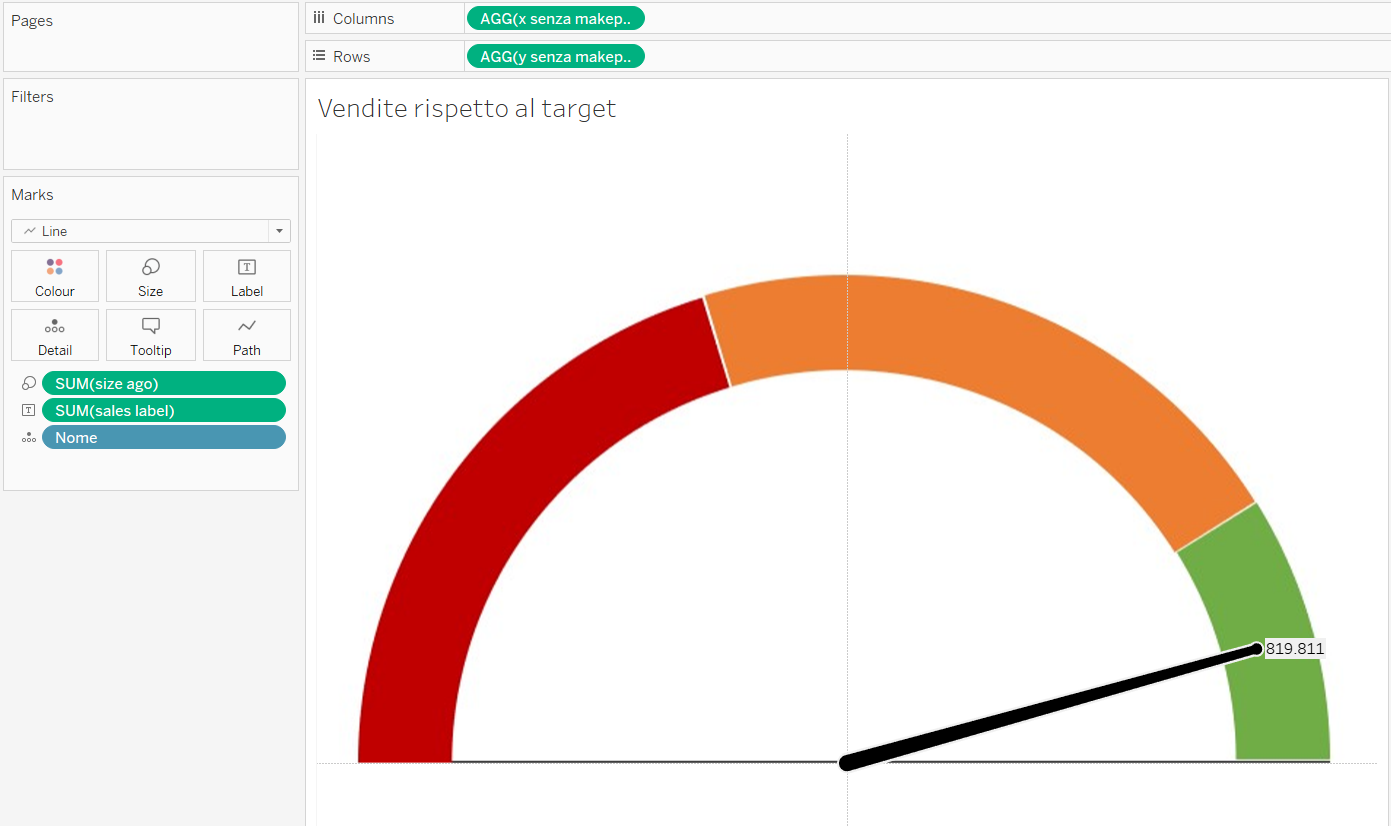Open the Detail property icon
Screen dimensions: 1391x826
click(54, 335)
